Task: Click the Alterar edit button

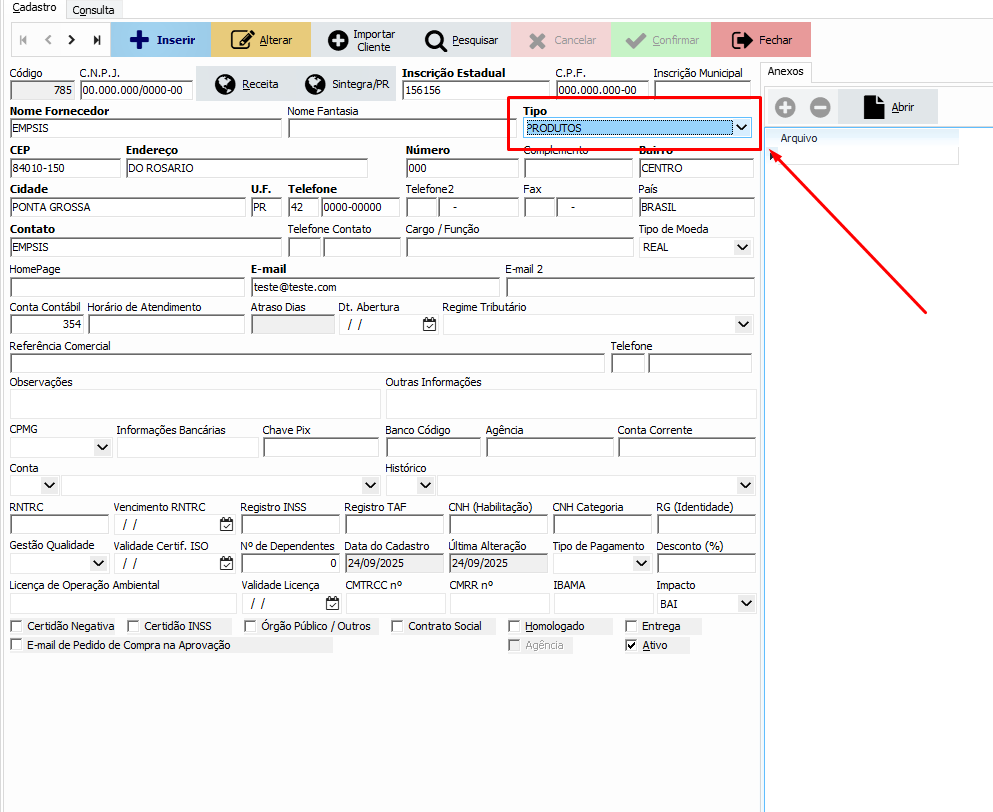Action: pyautogui.click(x=261, y=40)
